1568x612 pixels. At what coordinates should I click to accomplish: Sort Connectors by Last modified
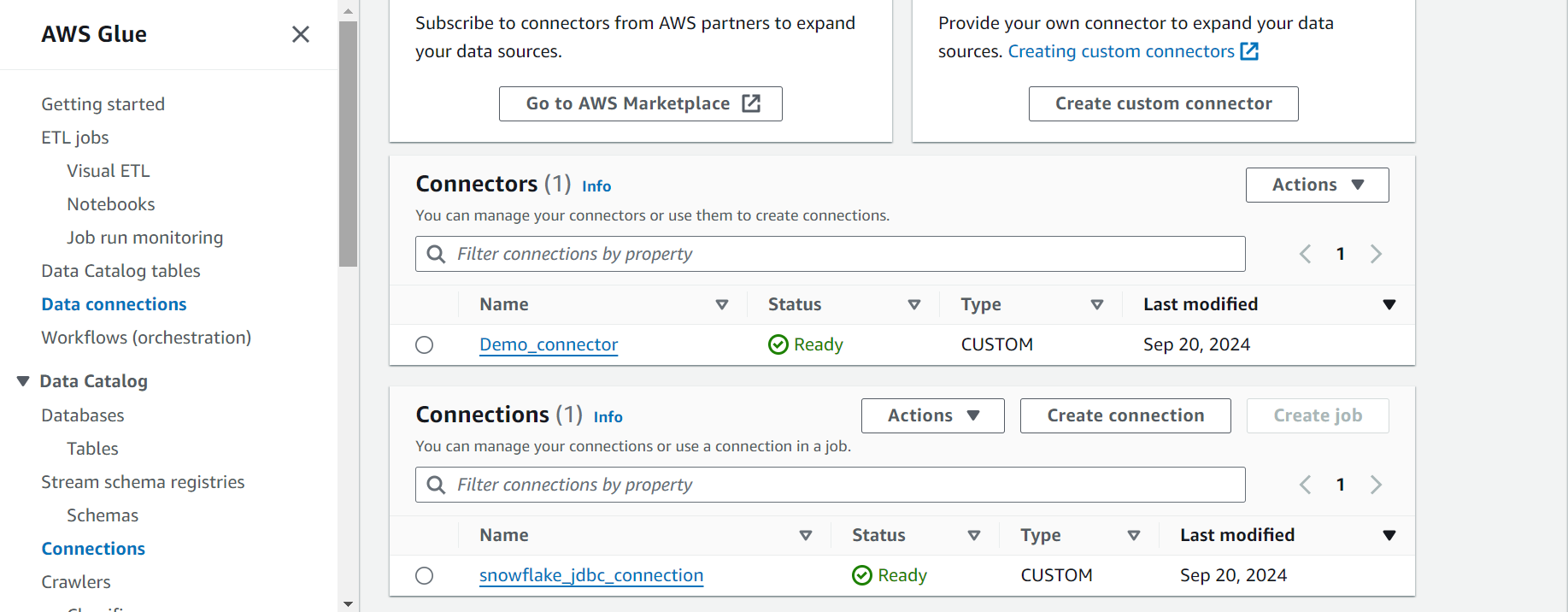coord(1389,304)
